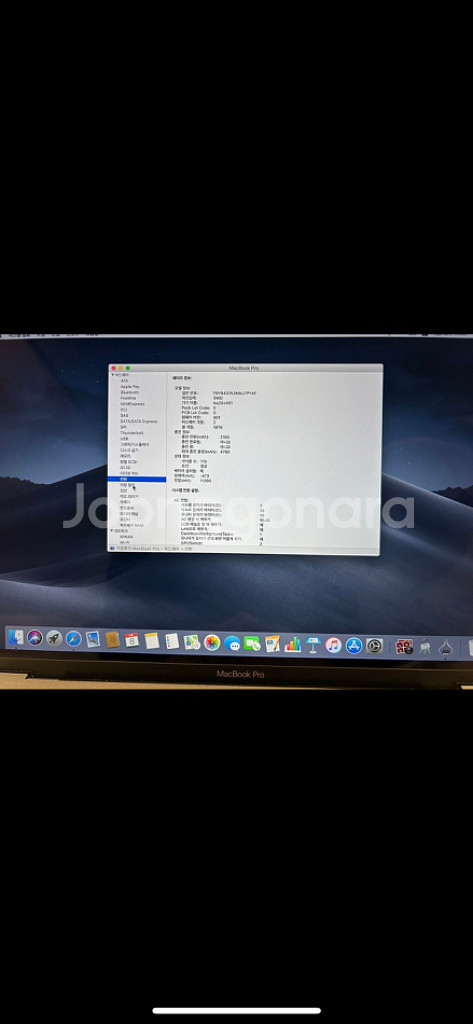Select Apple Pay sidebar entry

click(130, 387)
